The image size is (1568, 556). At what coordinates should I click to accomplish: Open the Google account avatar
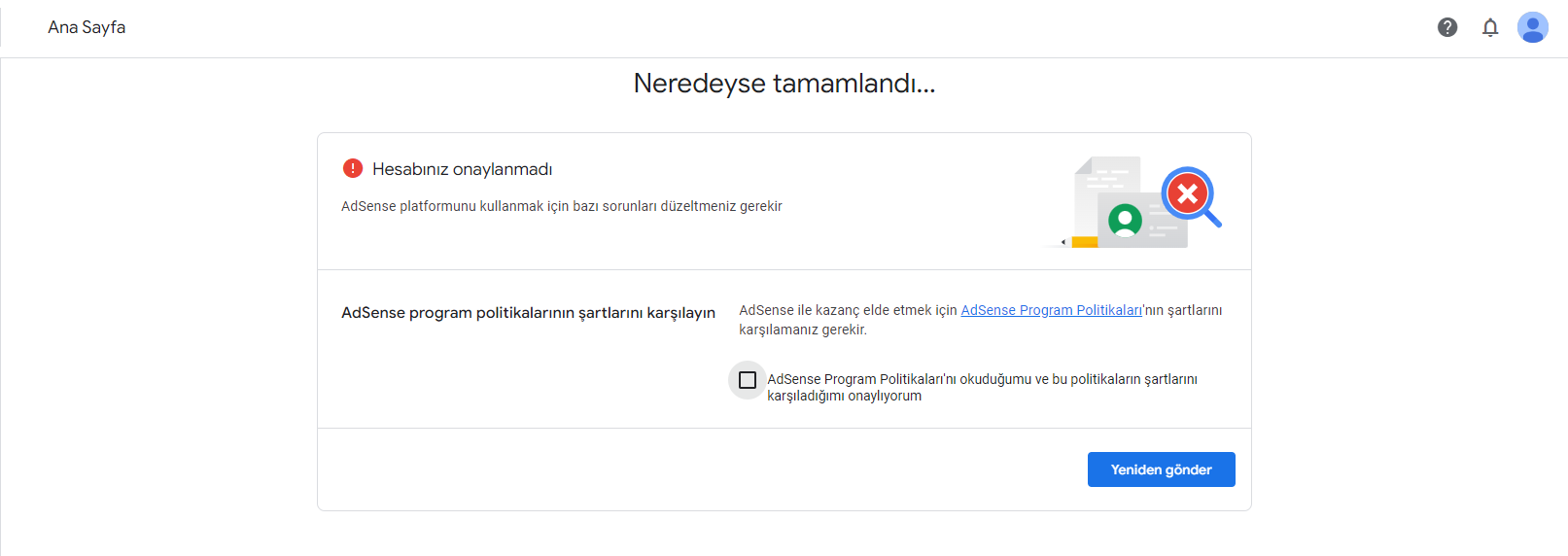pyautogui.click(x=1533, y=27)
